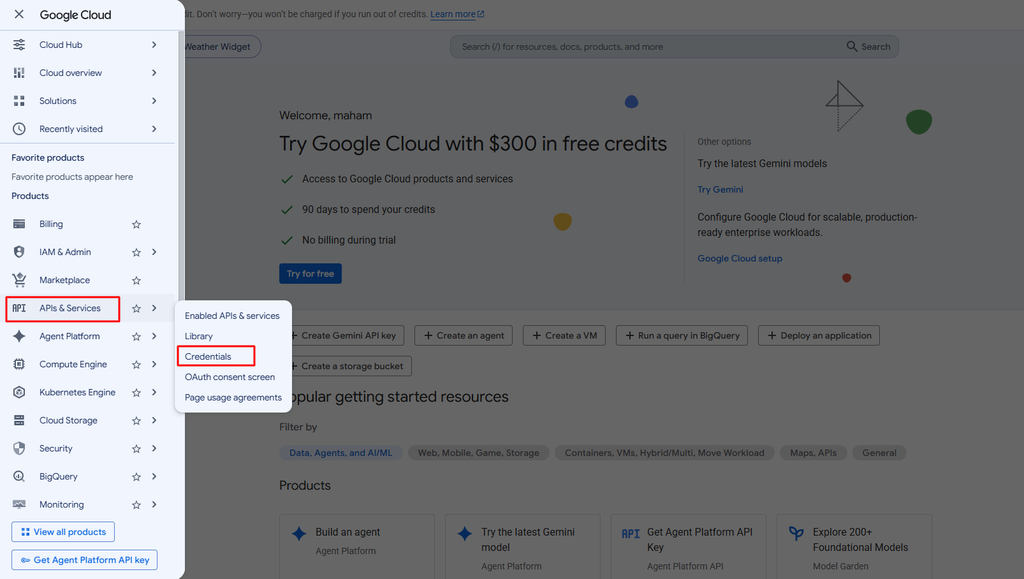The width and height of the screenshot is (1024, 579).
Task: Click the Kubernetes Engine hexagon icon
Action: pos(19,392)
